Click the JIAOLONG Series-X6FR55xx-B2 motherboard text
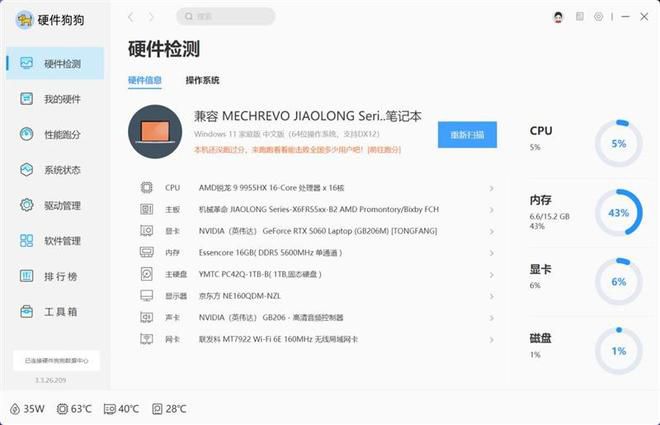This screenshot has height=425, width=660. click(x=319, y=209)
